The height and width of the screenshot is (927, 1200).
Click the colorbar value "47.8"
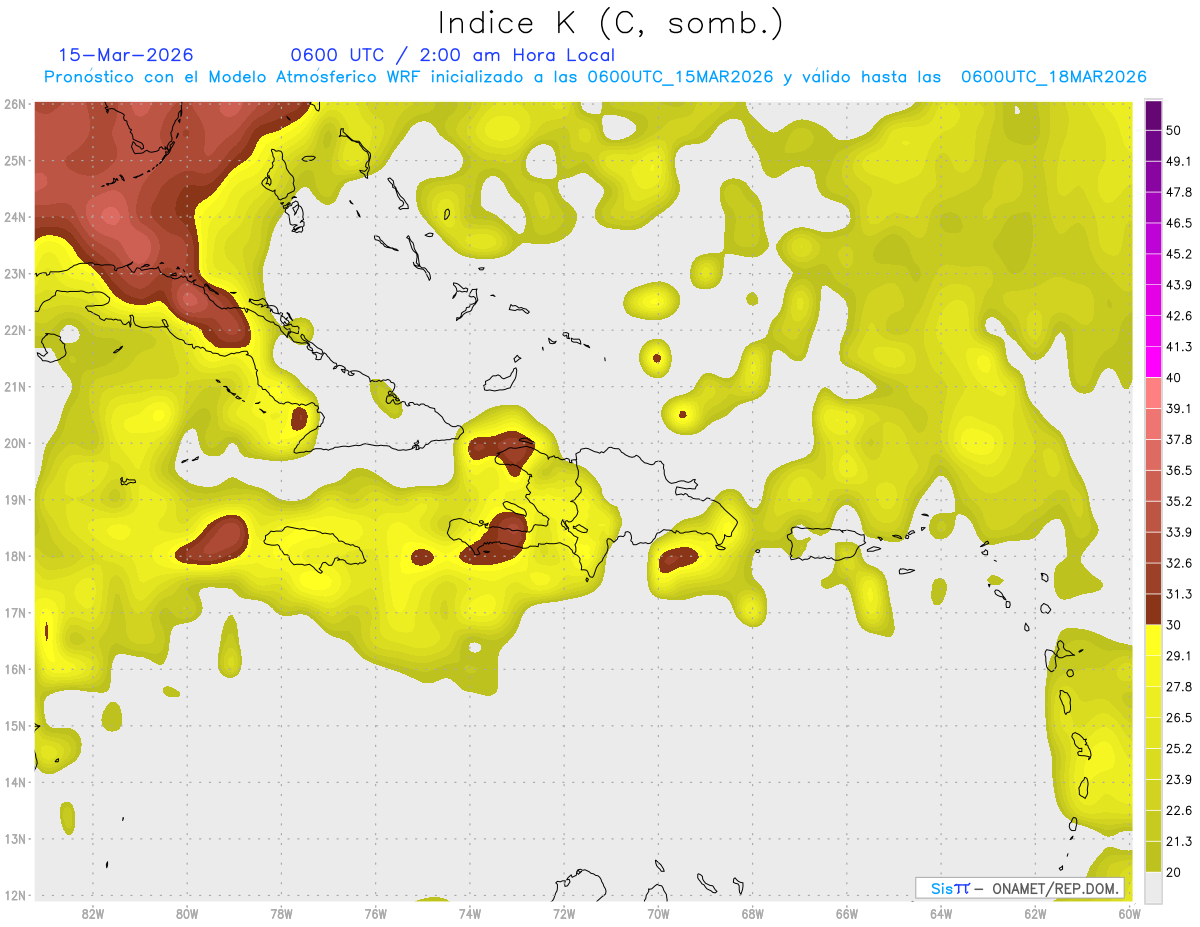[1179, 192]
